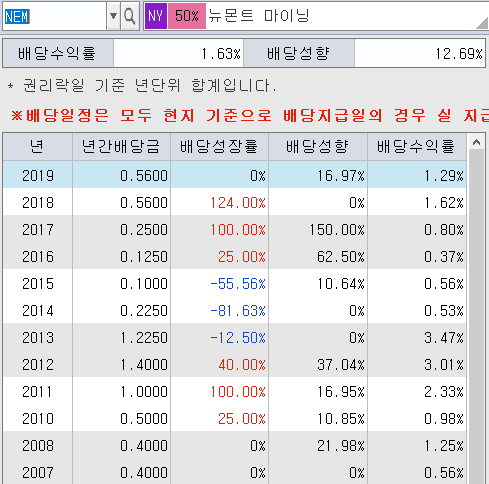489x484 pixels.
Task: Select the 2016 row year cell
Action: tap(38, 257)
